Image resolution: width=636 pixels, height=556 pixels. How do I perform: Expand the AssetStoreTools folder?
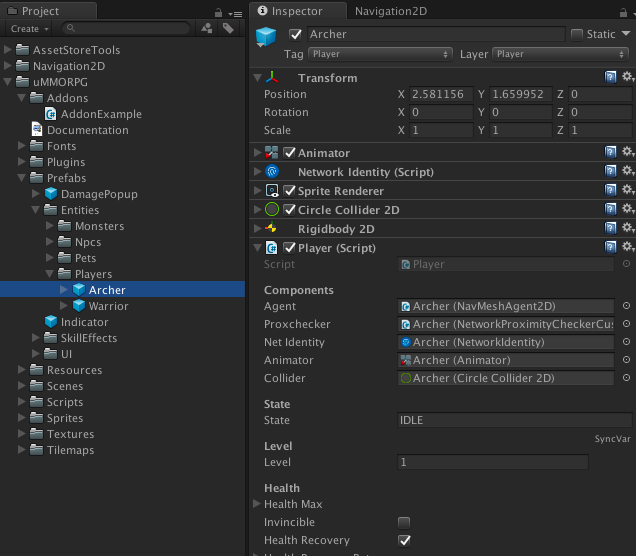[x=7, y=49]
